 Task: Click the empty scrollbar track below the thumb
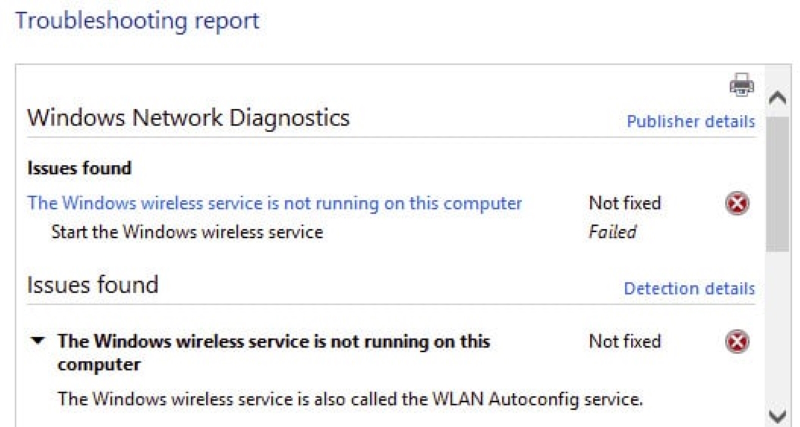point(778,329)
